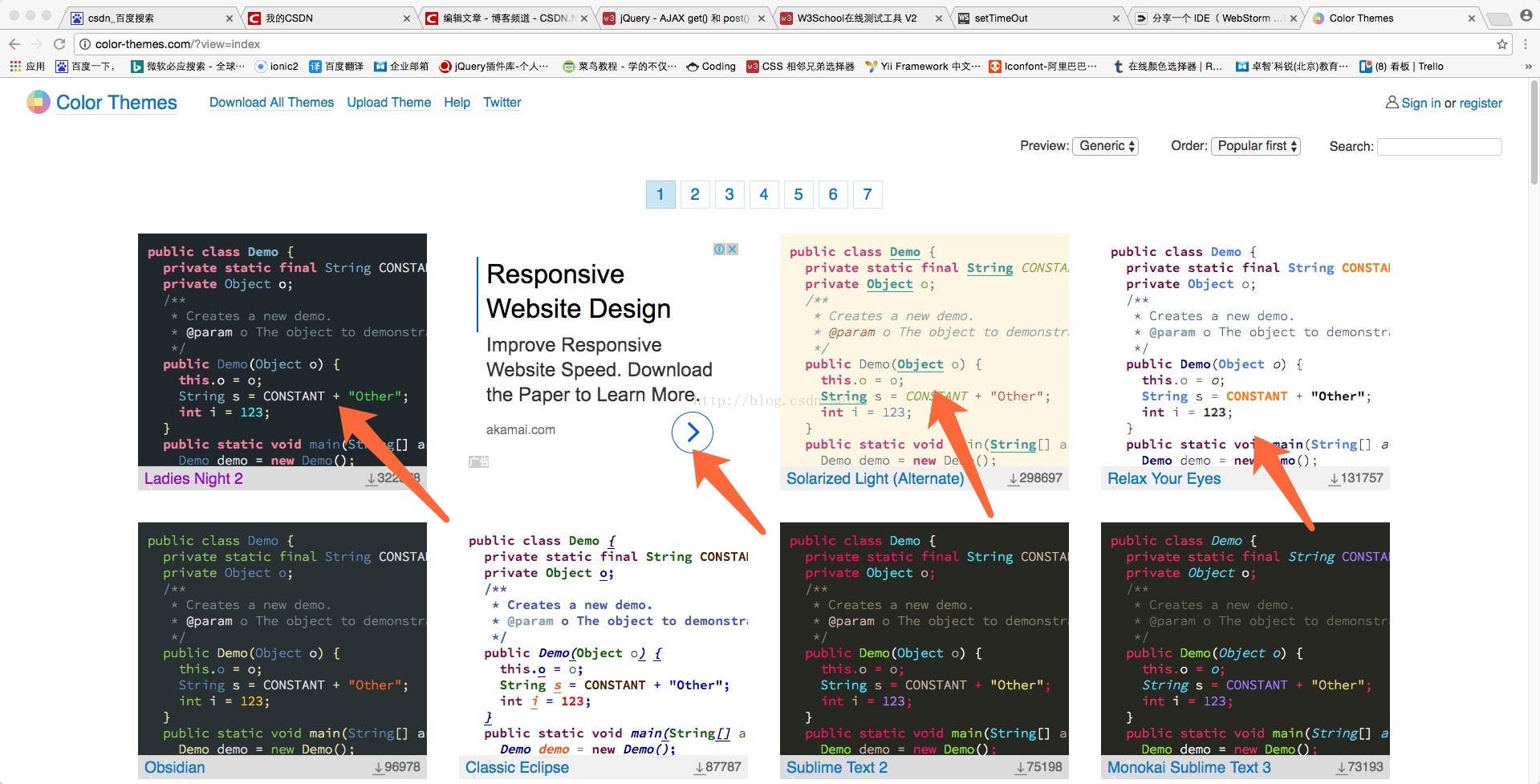The height and width of the screenshot is (784, 1540).
Task: Click the Color Themes logo icon
Action: [38, 102]
